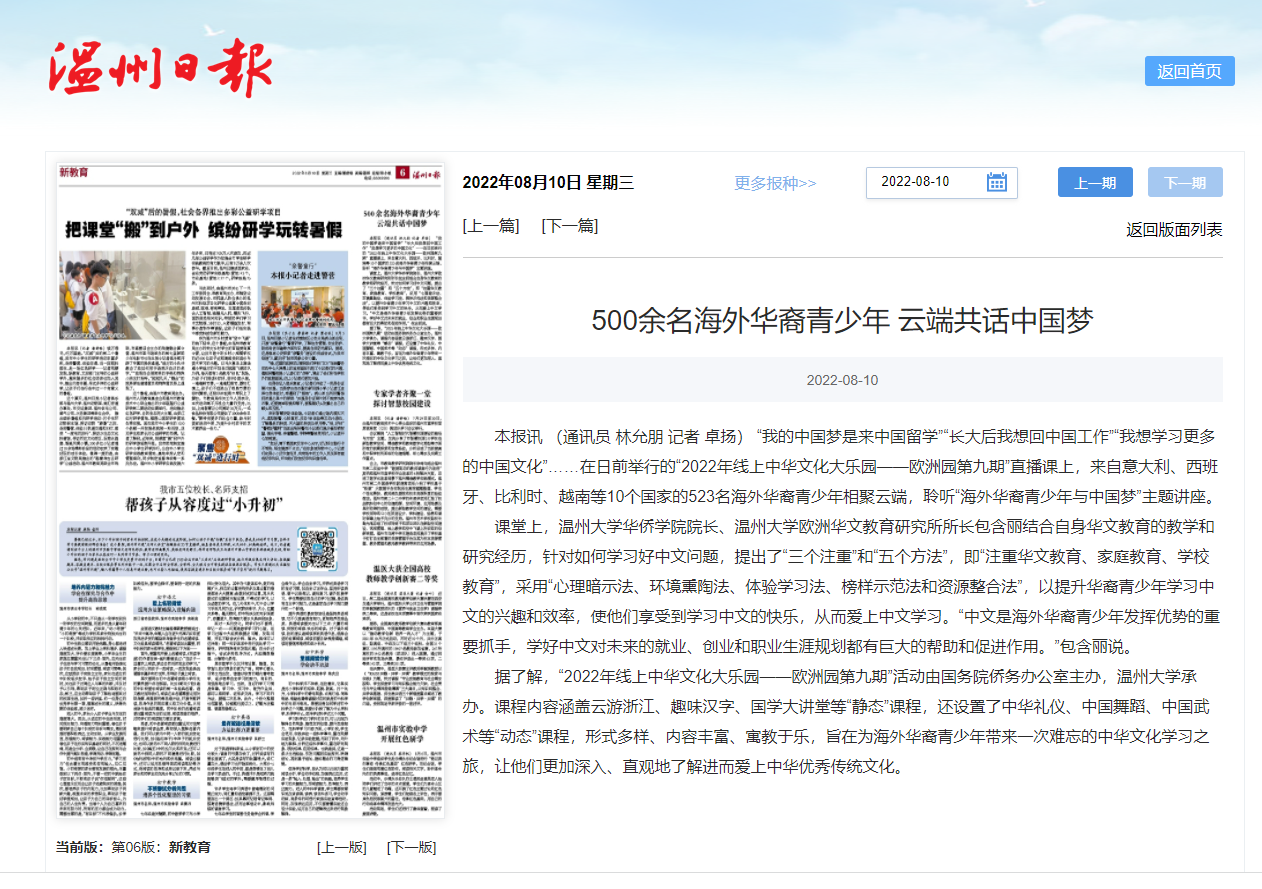Click the 下一期 next issue button
Screen dimensions: 1262x889
(1185, 183)
